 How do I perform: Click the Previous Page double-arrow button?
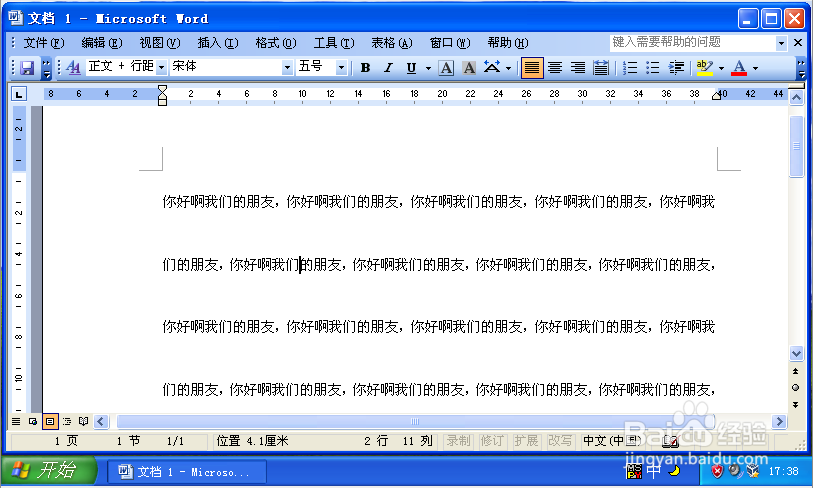(x=795, y=371)
